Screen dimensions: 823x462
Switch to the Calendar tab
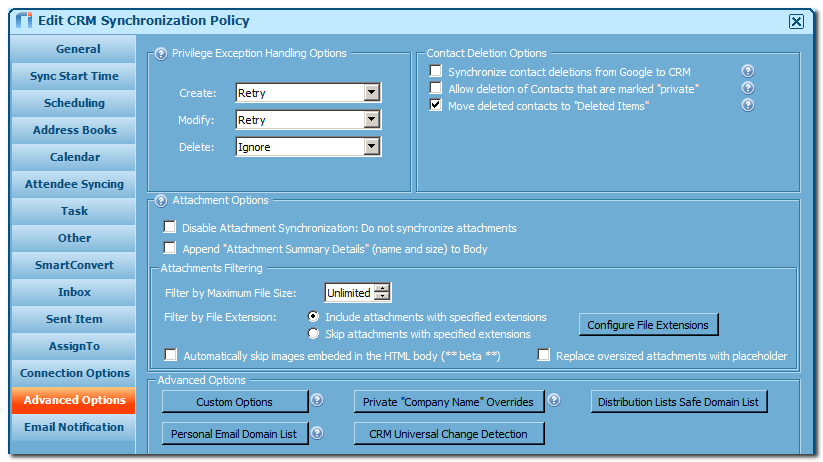coord(73,157)
